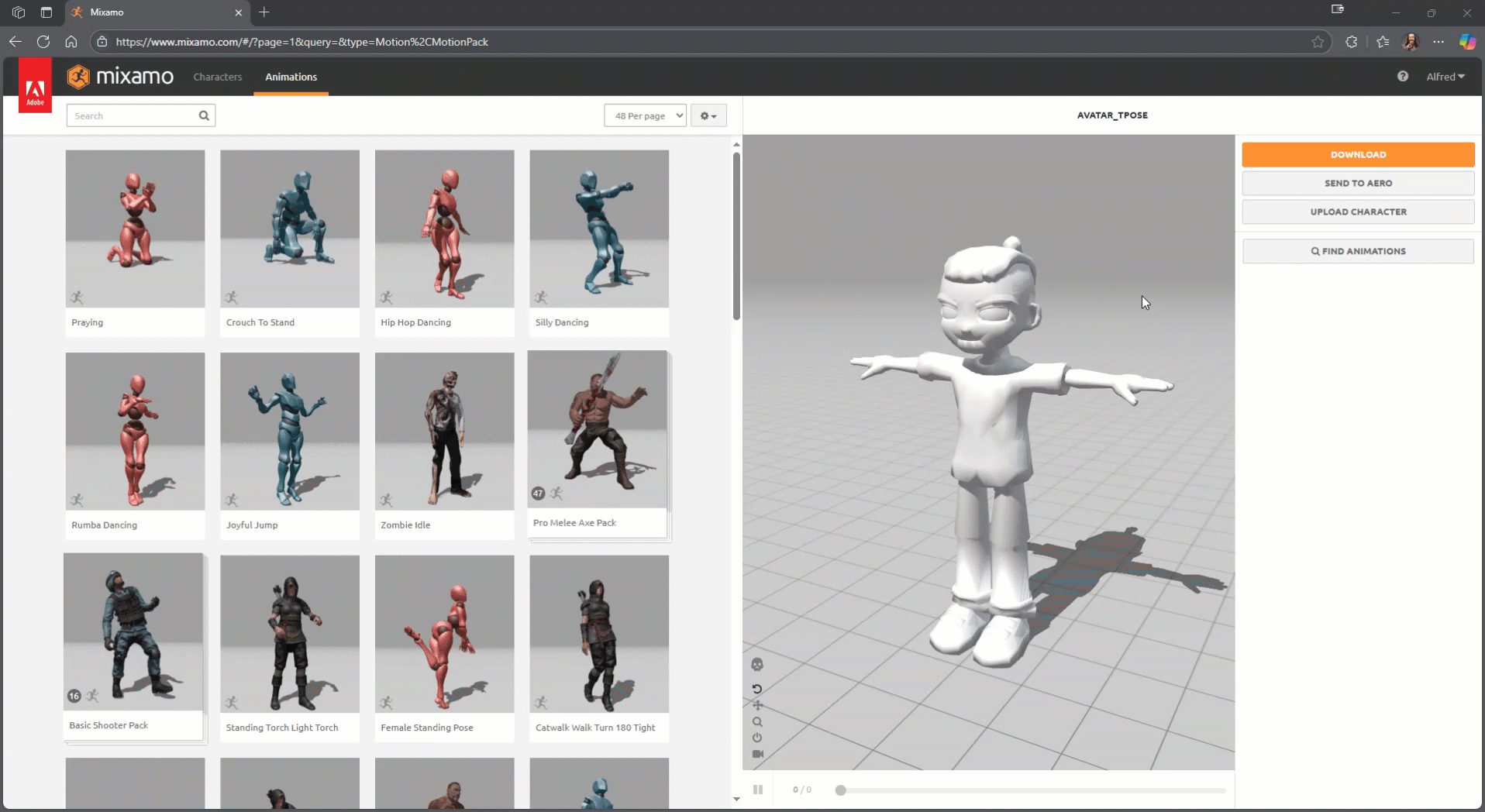This screenshot has width=1485, height=812.
Task: Click the rotate camera icon in the viewer
Action: click(x=757, y=689)
